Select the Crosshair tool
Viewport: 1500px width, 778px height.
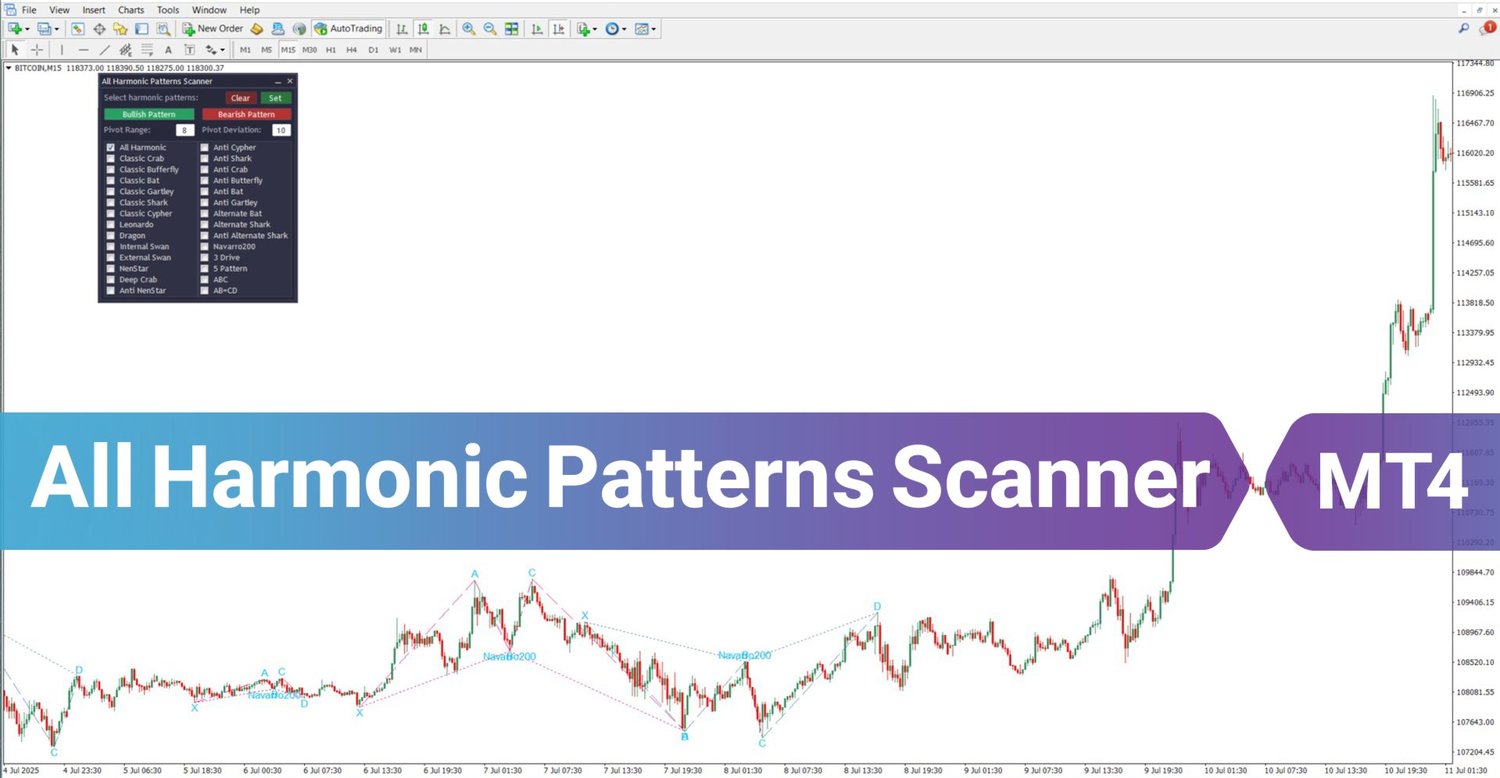coord(37,49)
